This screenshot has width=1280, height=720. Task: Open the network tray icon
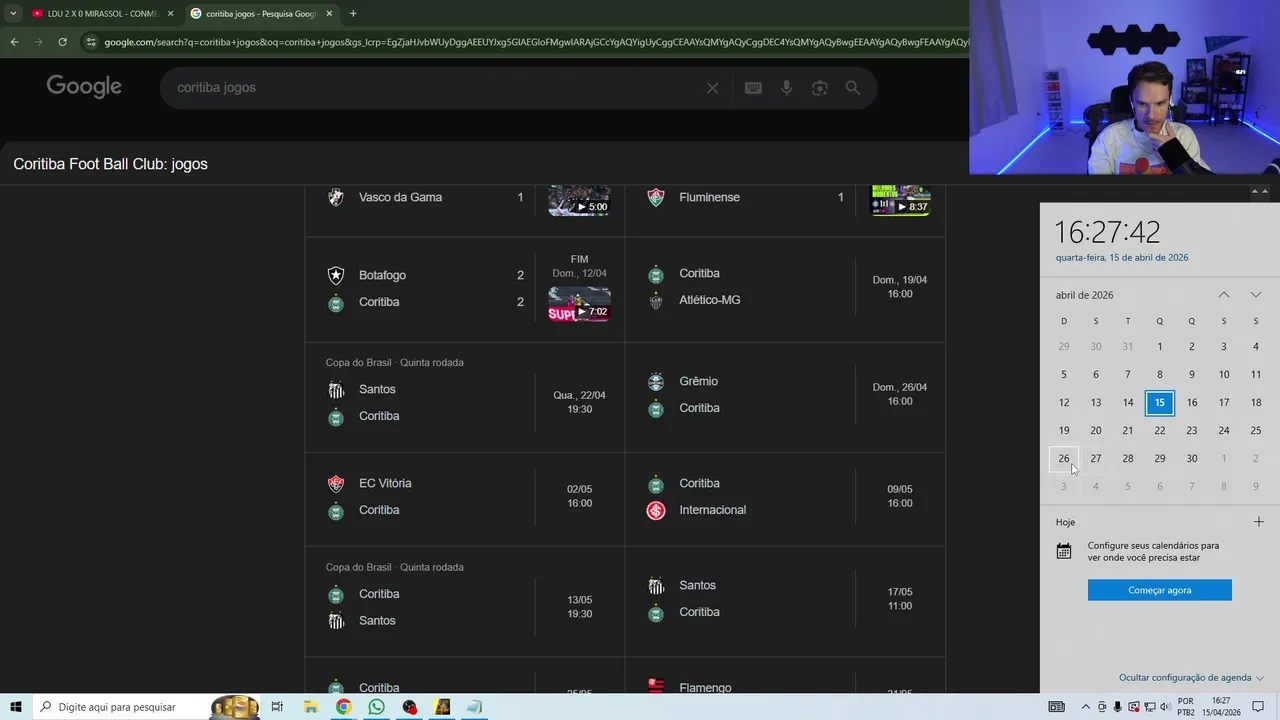[x=1149, y=707]
